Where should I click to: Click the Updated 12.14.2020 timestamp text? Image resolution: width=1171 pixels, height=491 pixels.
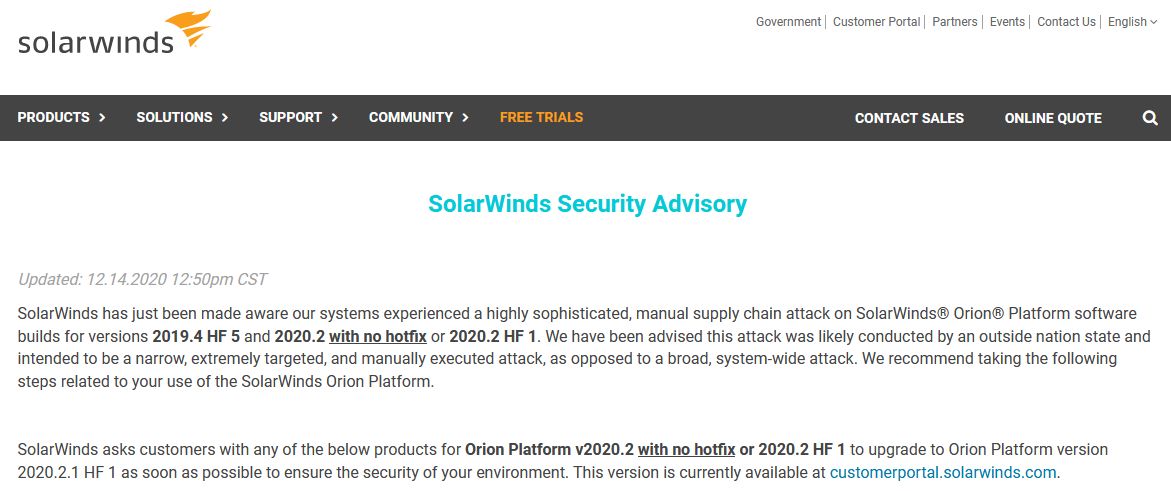coord(142,280)
